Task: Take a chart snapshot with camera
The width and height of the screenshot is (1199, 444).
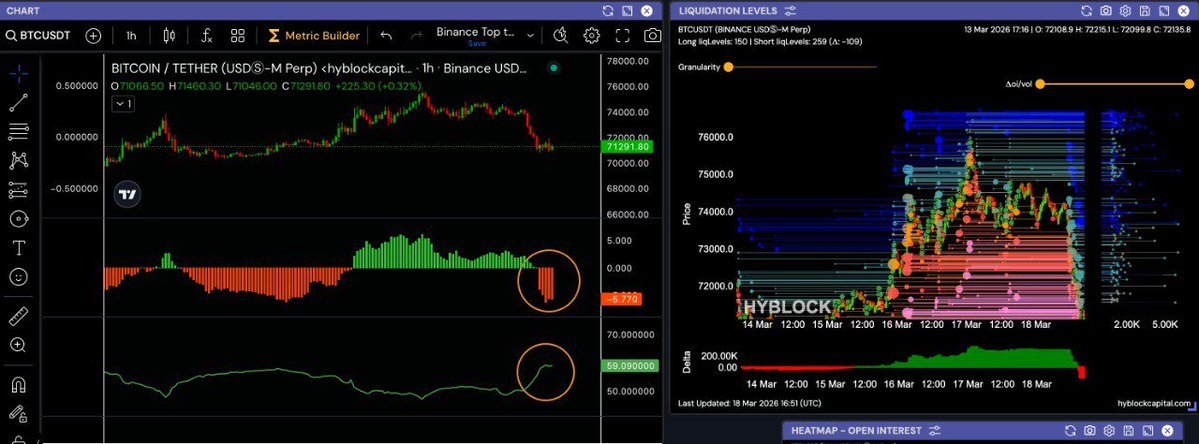Action: click(652, 35)
